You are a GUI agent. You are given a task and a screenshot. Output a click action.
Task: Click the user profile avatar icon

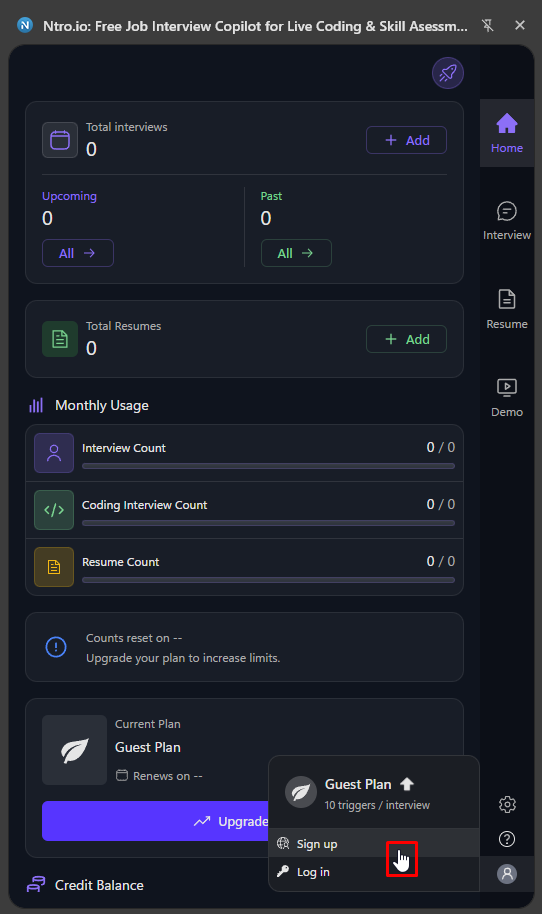pos(507,874)
